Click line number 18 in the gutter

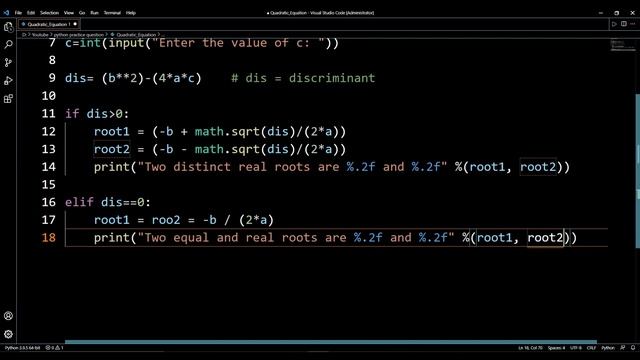click(x=49, y=238)
